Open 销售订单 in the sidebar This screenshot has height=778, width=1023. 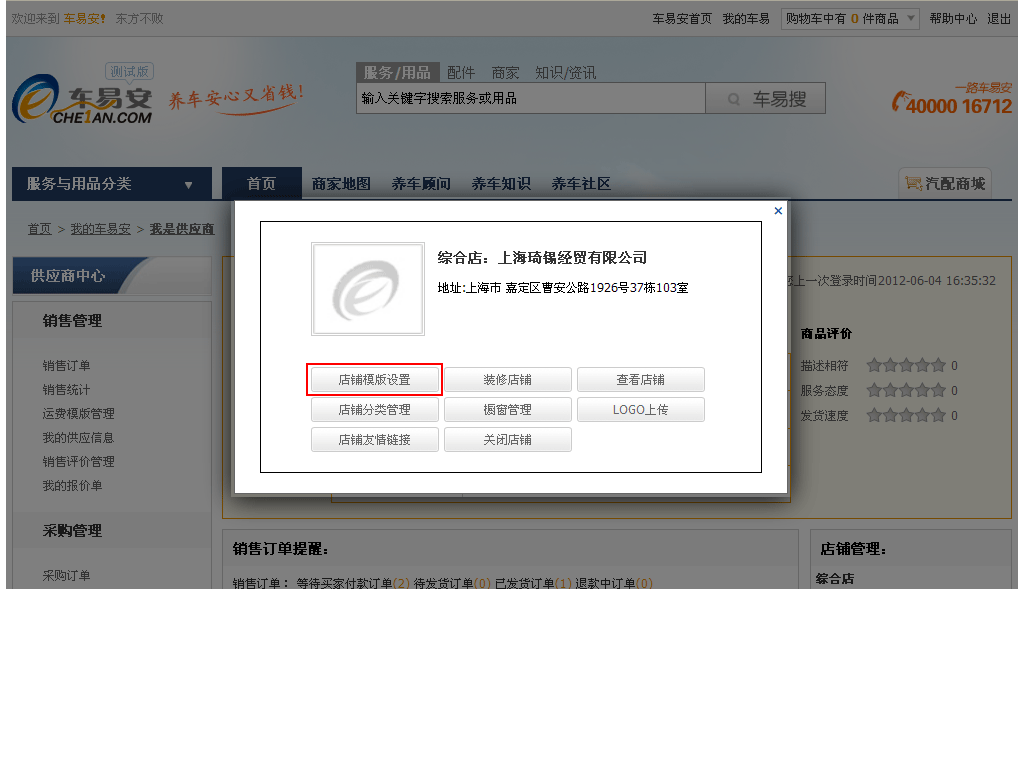(67, 366)
